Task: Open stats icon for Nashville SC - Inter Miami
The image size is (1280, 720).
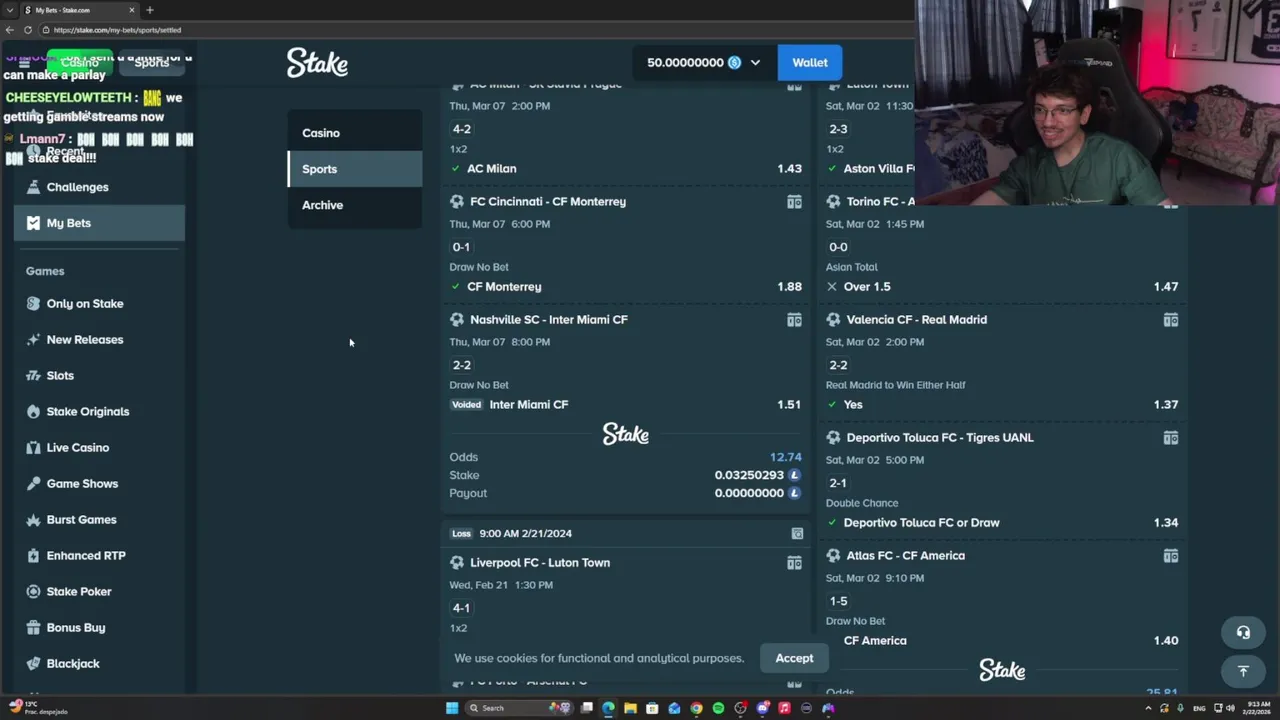Action: [794, 320]
